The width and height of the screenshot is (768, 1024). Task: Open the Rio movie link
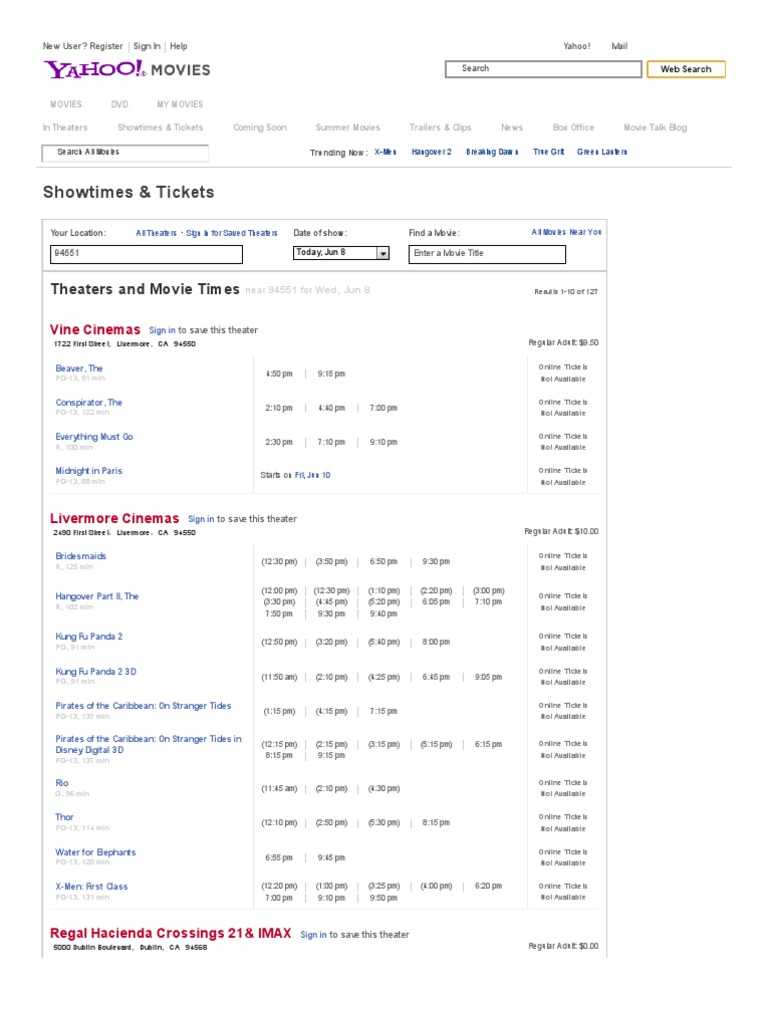pos(62,783)
